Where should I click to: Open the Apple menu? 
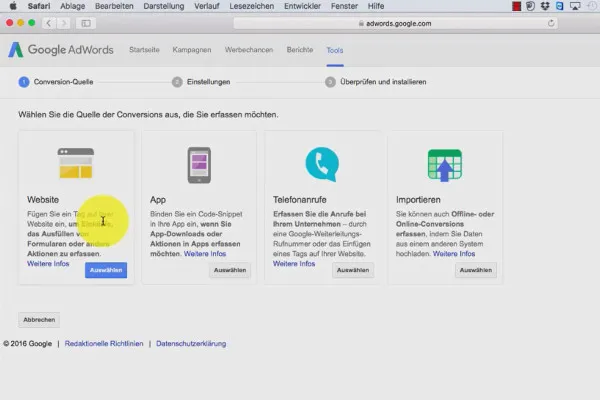[13, 6]
